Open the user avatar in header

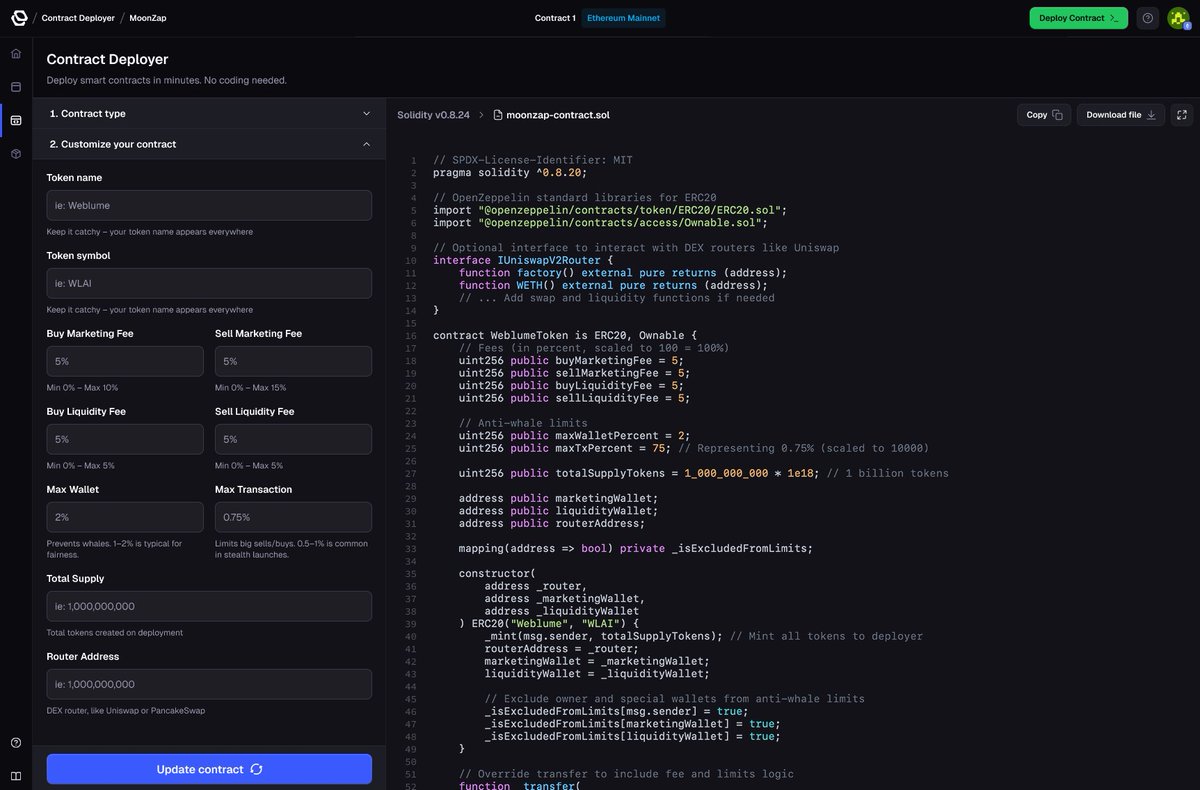pyautogui.click(x=1178, y=18)
